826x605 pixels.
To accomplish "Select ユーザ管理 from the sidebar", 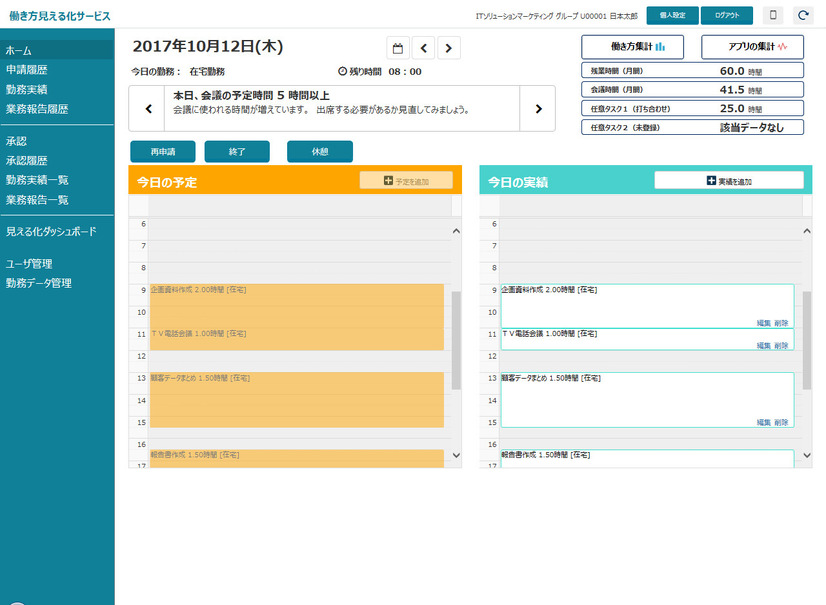I will (29, 264).
